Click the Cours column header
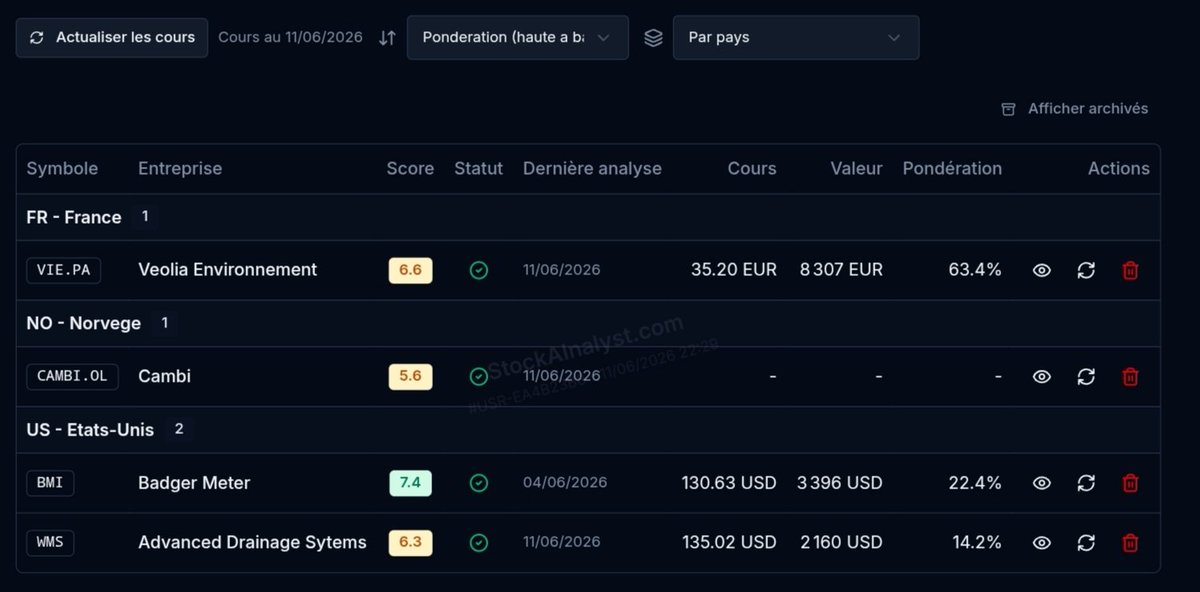 click(752, 168)
